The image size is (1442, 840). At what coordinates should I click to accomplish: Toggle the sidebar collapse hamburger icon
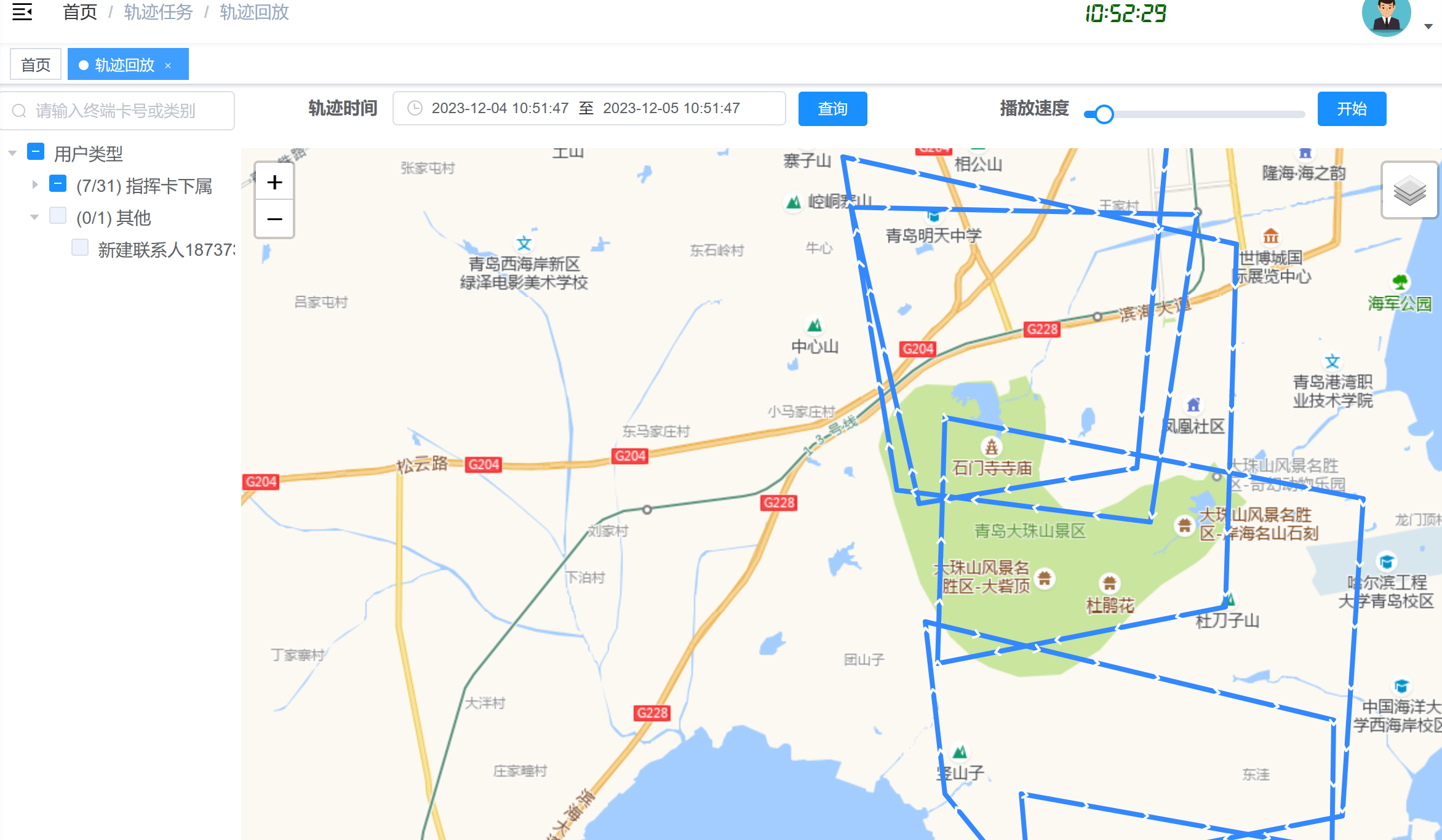tap(22, 12)
